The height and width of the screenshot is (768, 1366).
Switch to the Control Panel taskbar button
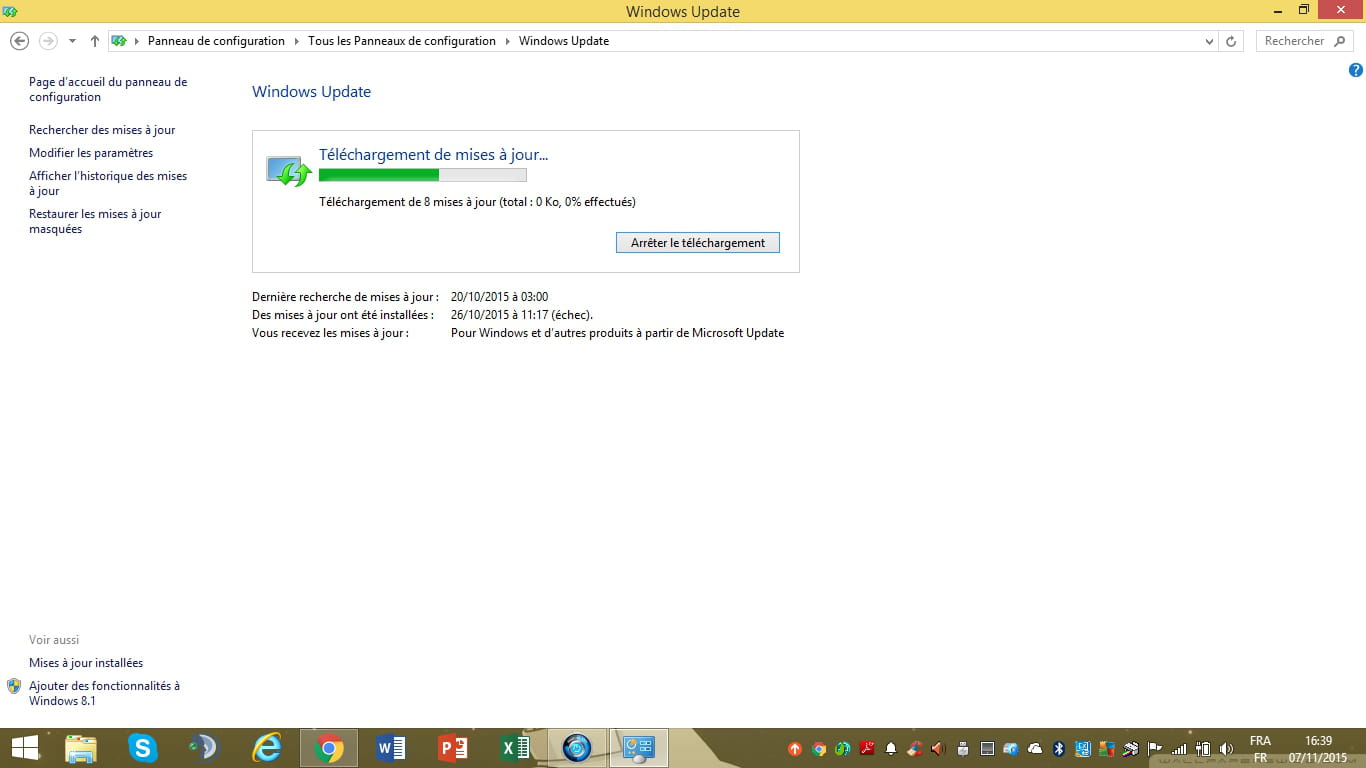pyautogui.click(x=639, y=748)
